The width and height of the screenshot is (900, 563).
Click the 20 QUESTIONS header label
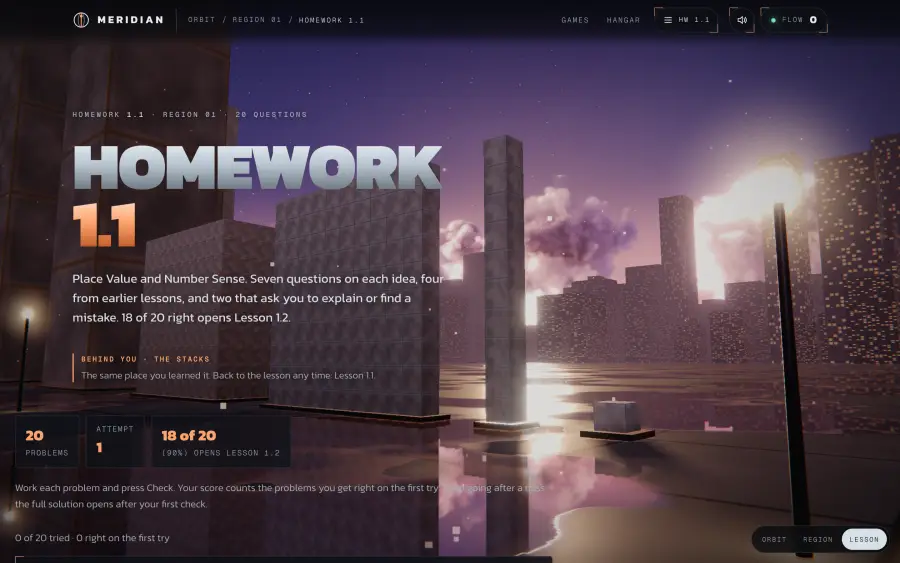pyautogui.click(x=271, y=115)
